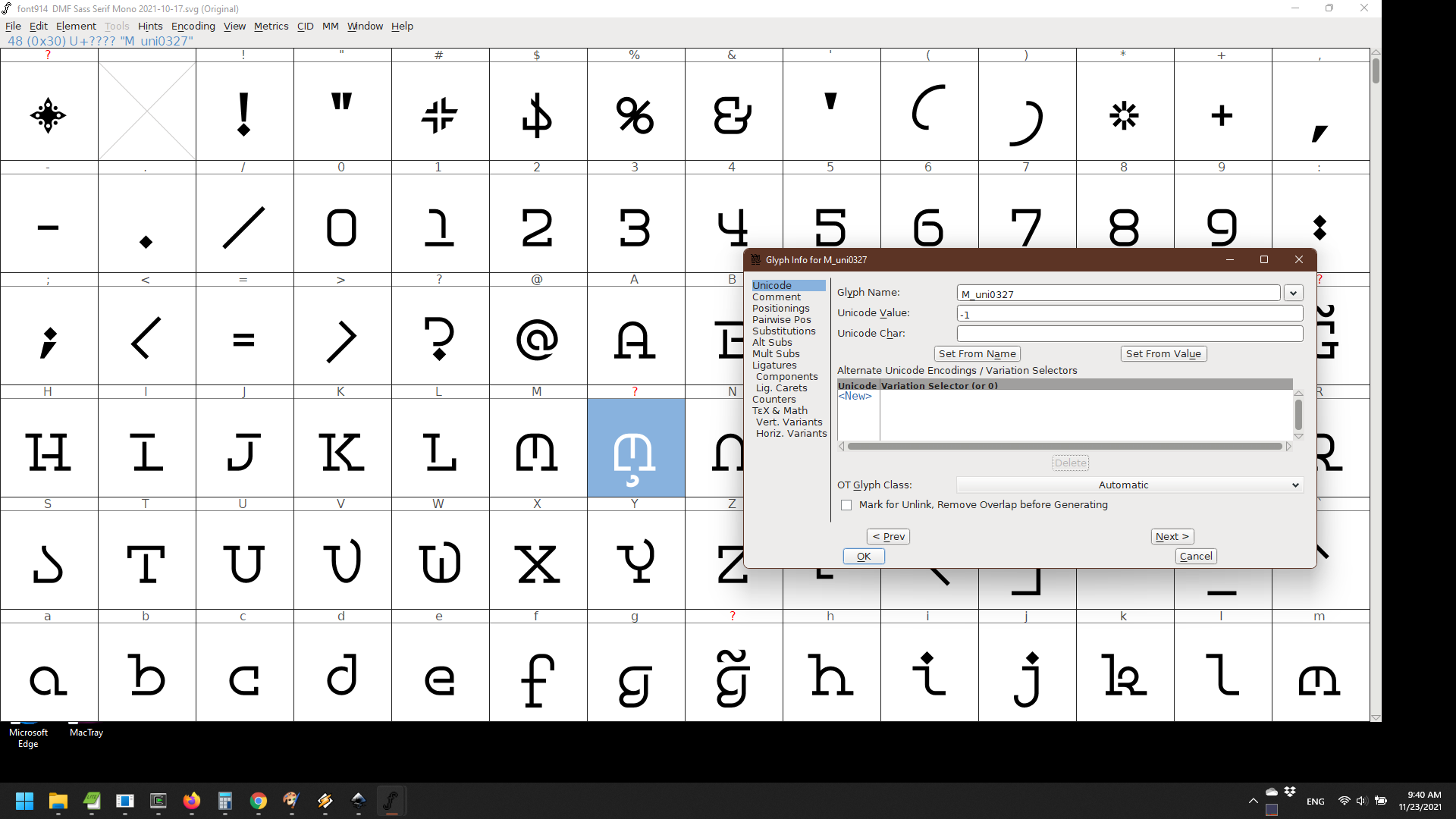Open the Encoding menu
This screenshot has width=1456, height=819.
point(193,26)
